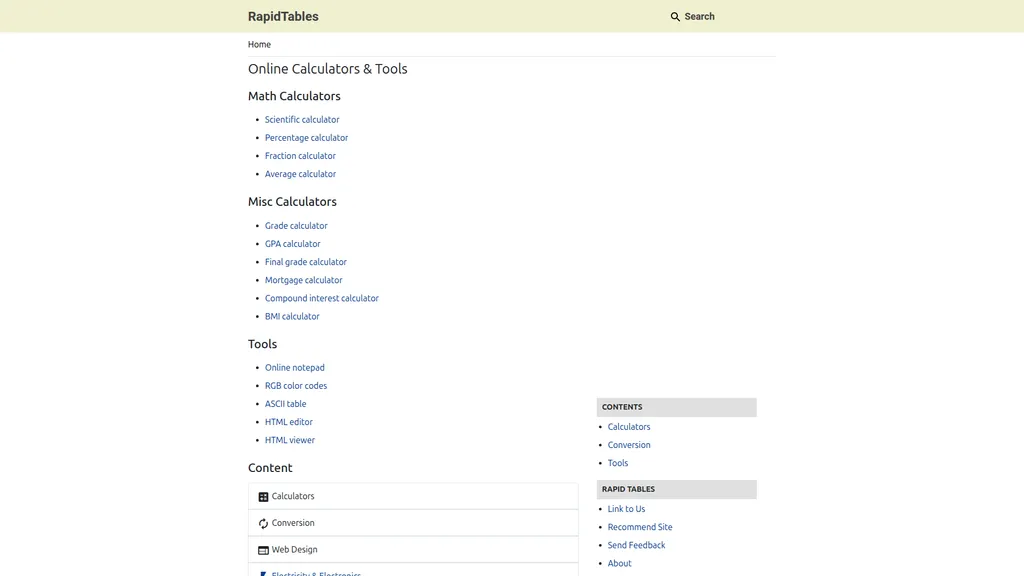Open About sidebar link
This screenshot has width=1024, height=576.
coord(619,564)
